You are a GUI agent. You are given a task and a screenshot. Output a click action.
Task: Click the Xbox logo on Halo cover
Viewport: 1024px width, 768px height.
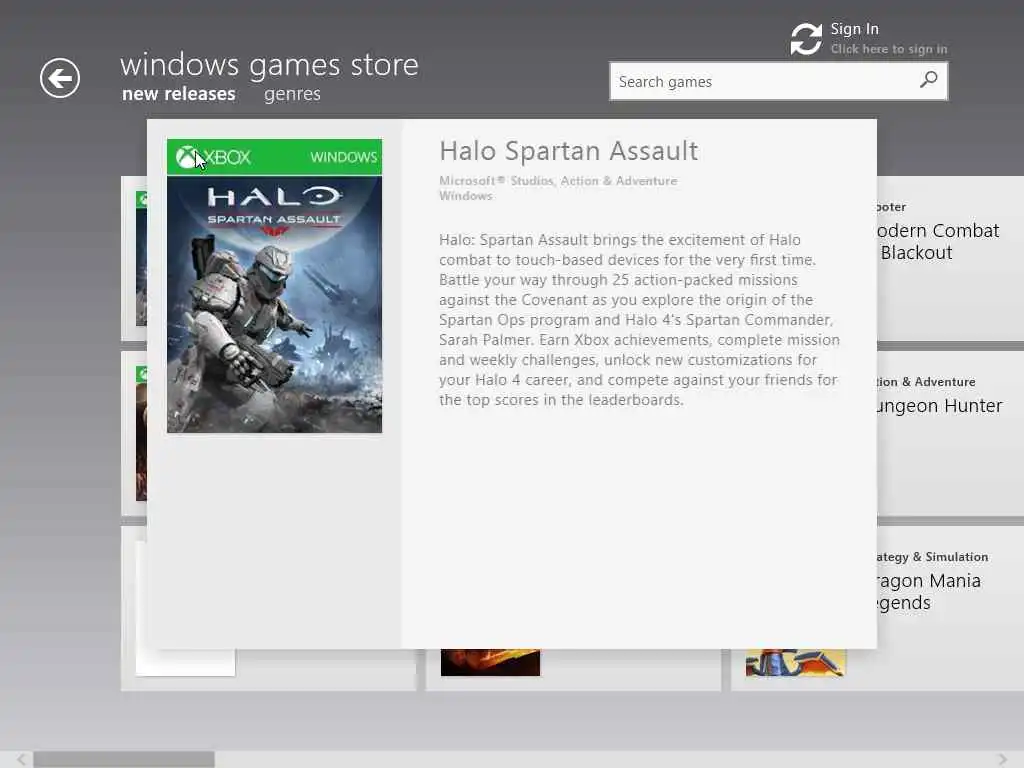point(187,157)
